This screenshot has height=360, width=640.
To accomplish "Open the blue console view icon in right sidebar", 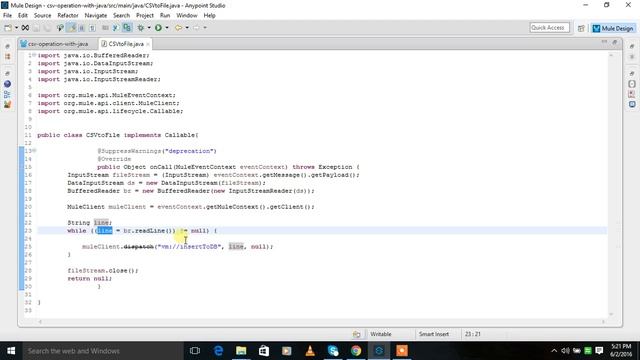I will (632, 104).
